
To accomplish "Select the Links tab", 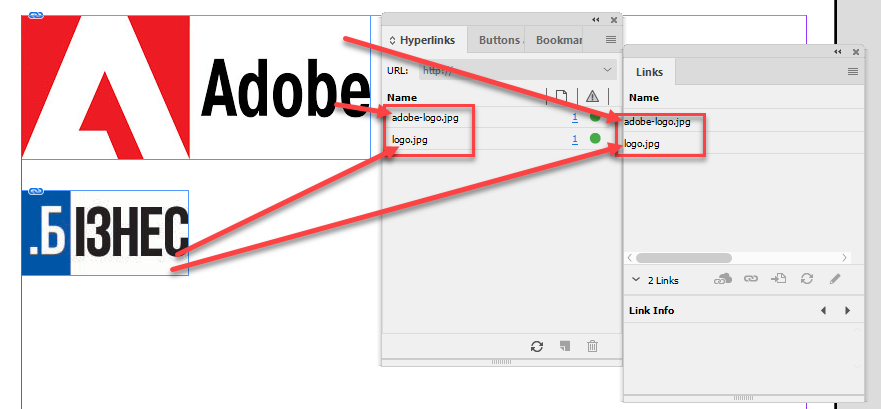I will click(x=650, y=72).
